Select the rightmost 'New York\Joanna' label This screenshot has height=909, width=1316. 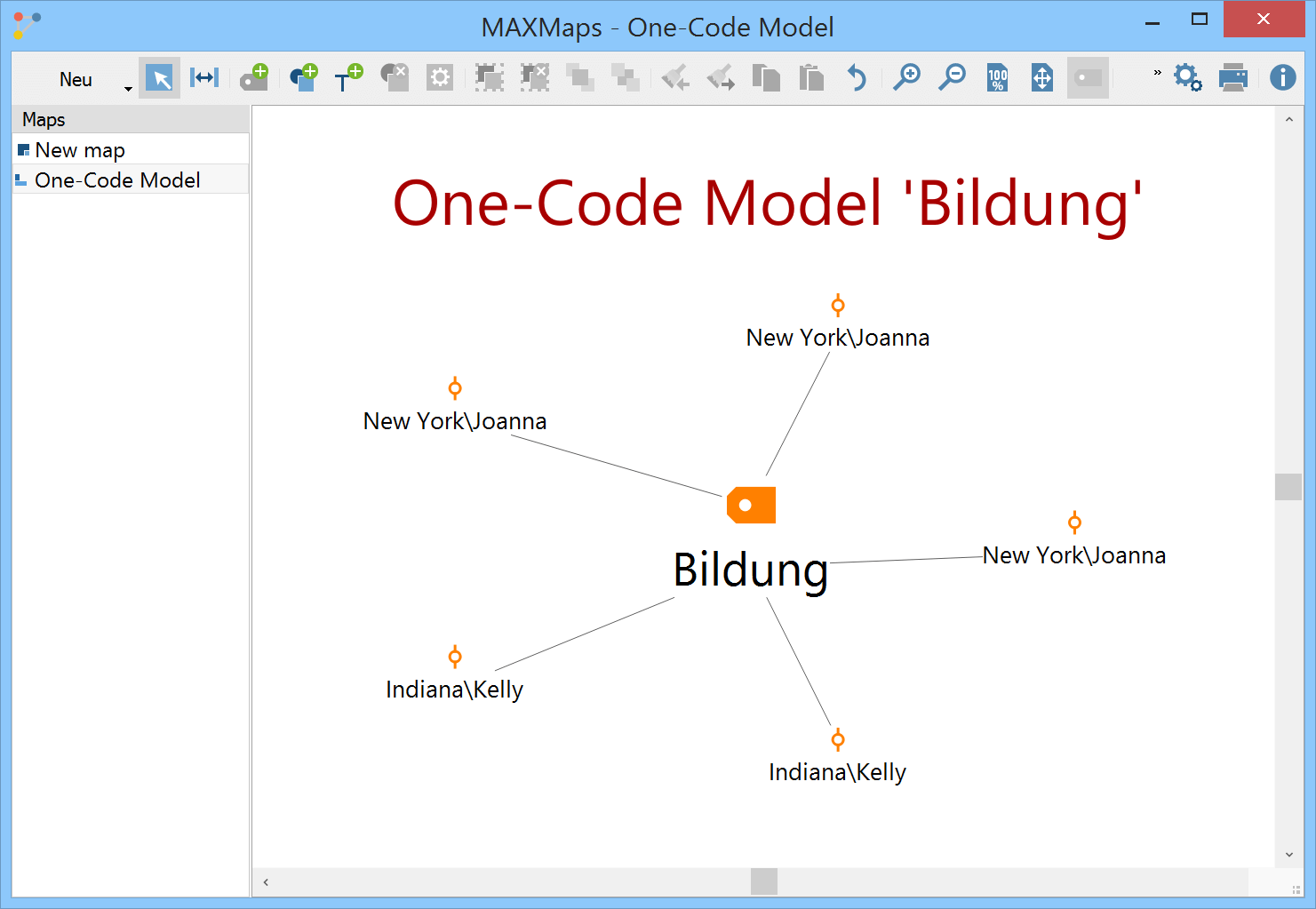coord(1074,555)
